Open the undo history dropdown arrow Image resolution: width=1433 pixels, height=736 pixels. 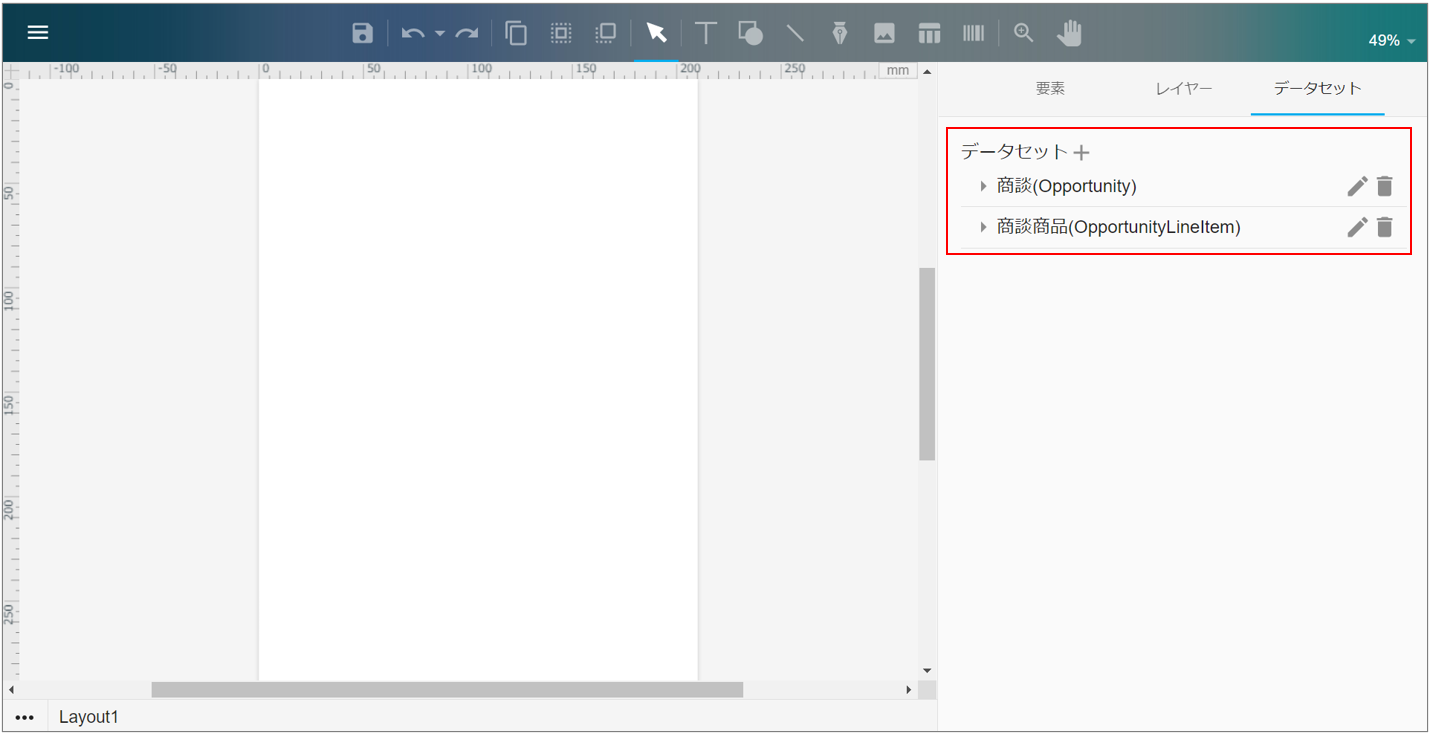coord(440,34)
